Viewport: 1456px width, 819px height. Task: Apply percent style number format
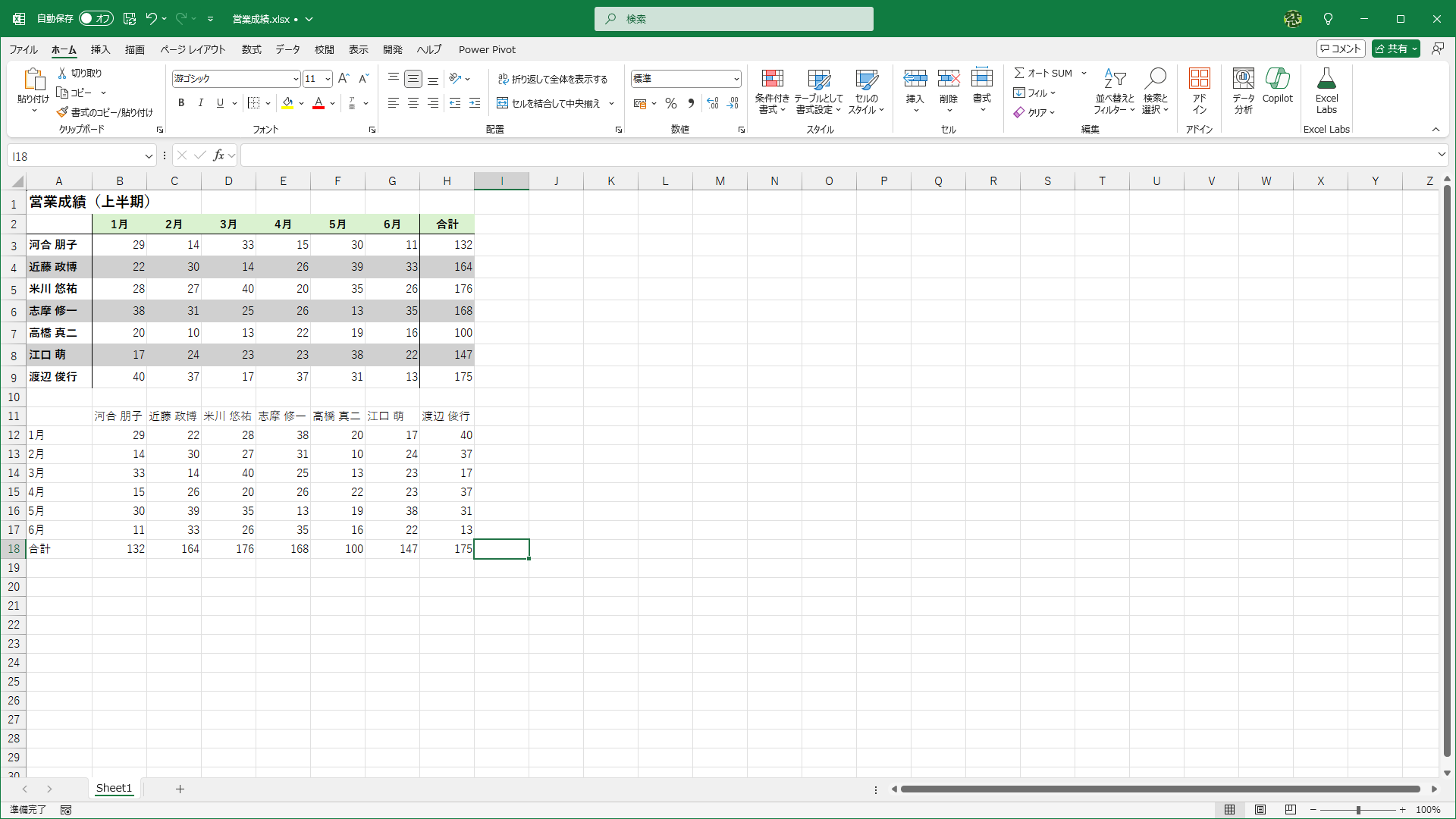tap(670, 103)
